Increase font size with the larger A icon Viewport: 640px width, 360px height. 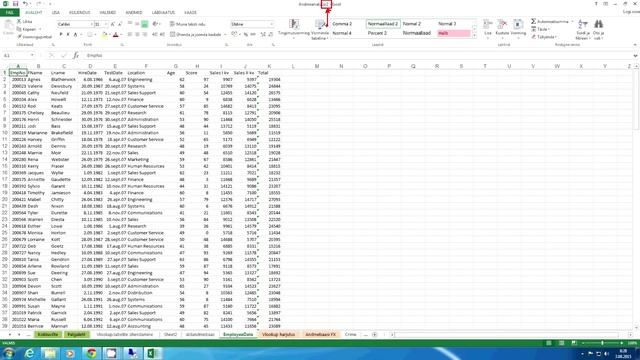(x=113, y=24)
